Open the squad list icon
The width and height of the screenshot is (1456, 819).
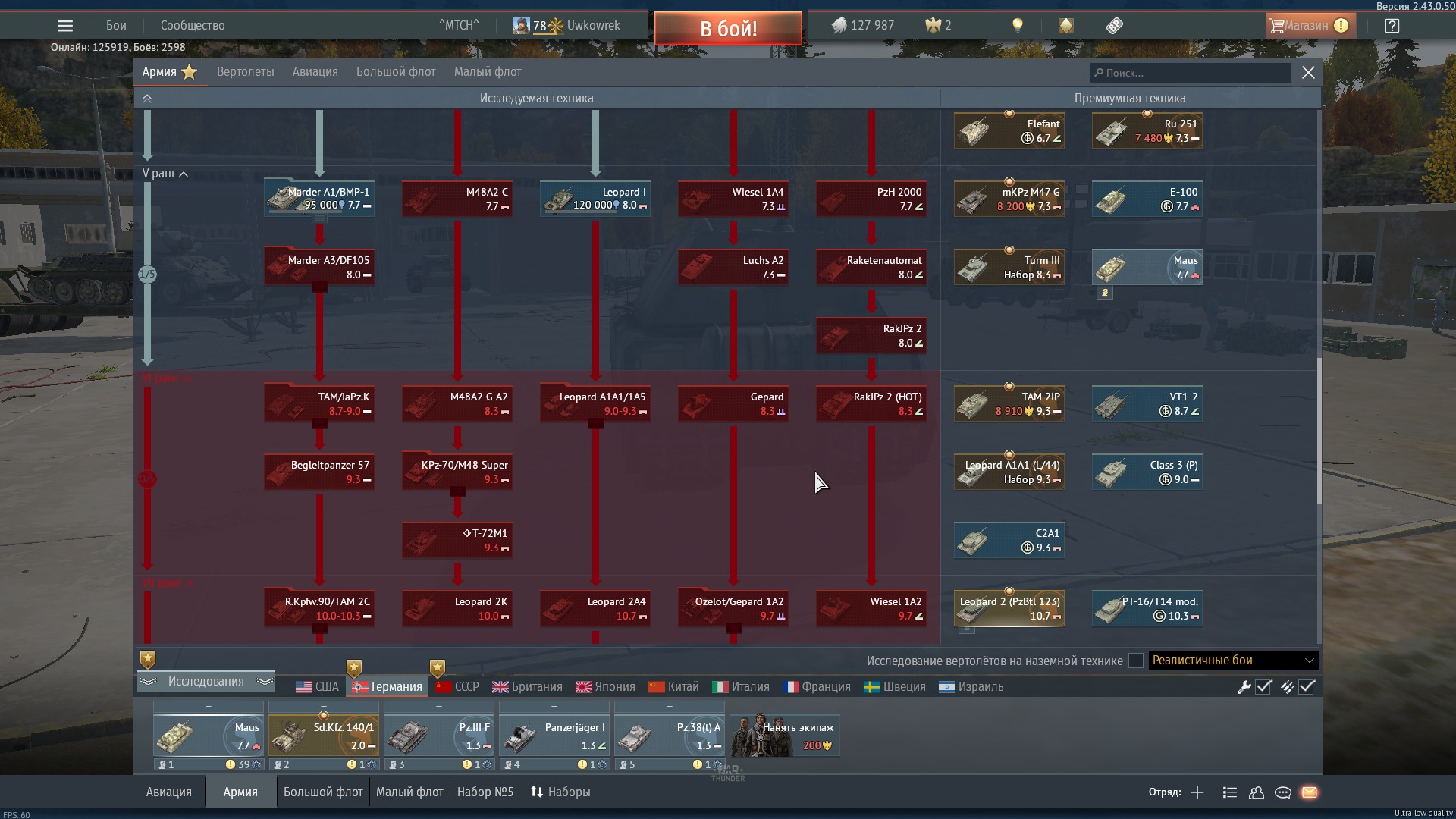pos(1230,792)
